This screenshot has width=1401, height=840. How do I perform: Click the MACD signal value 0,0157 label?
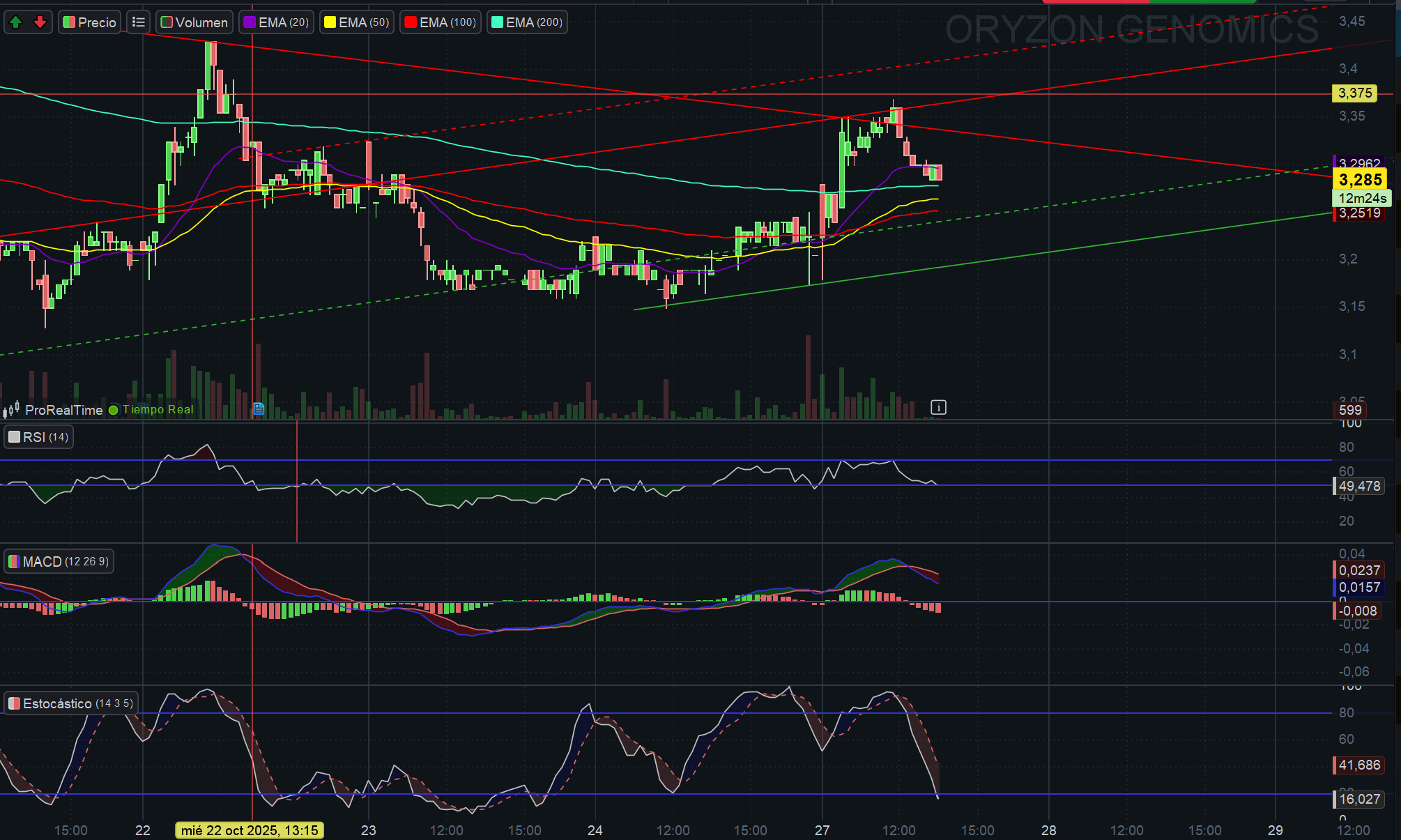point(1358,587)
